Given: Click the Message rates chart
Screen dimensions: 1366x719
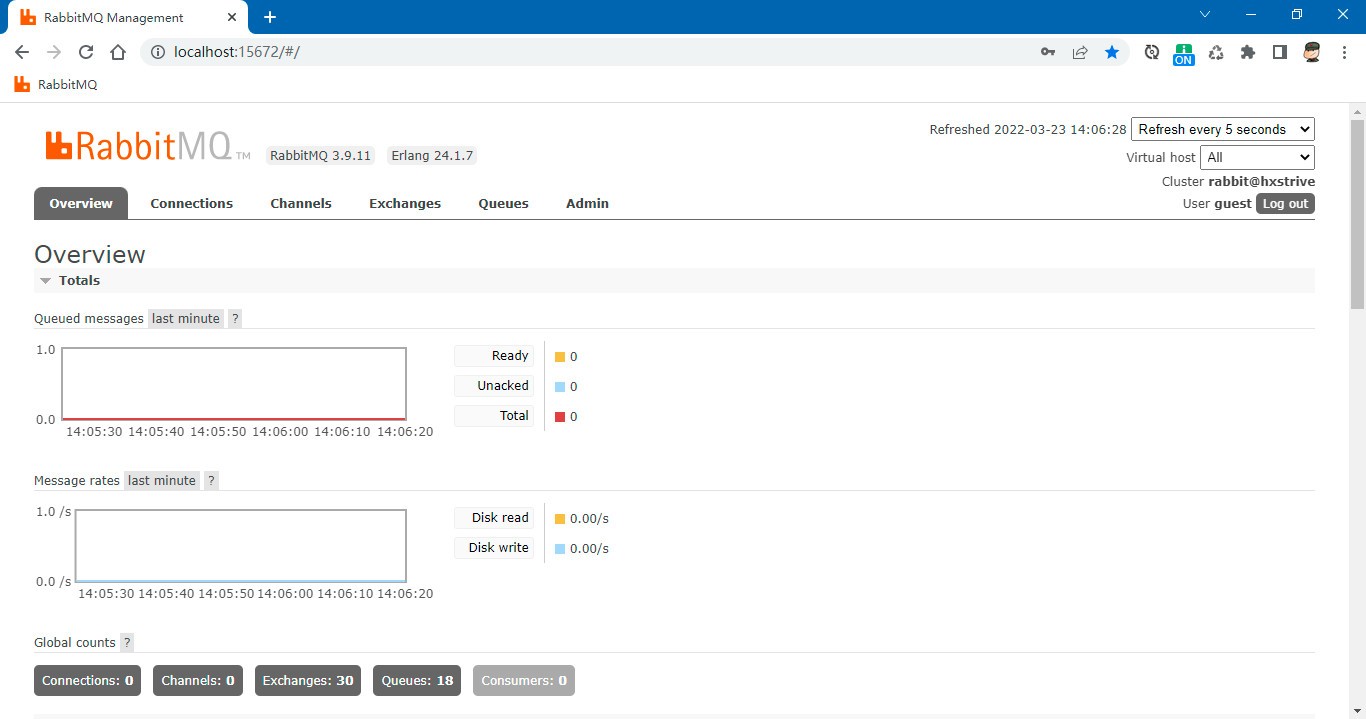Looking at the screenshot, I should 241,546.
